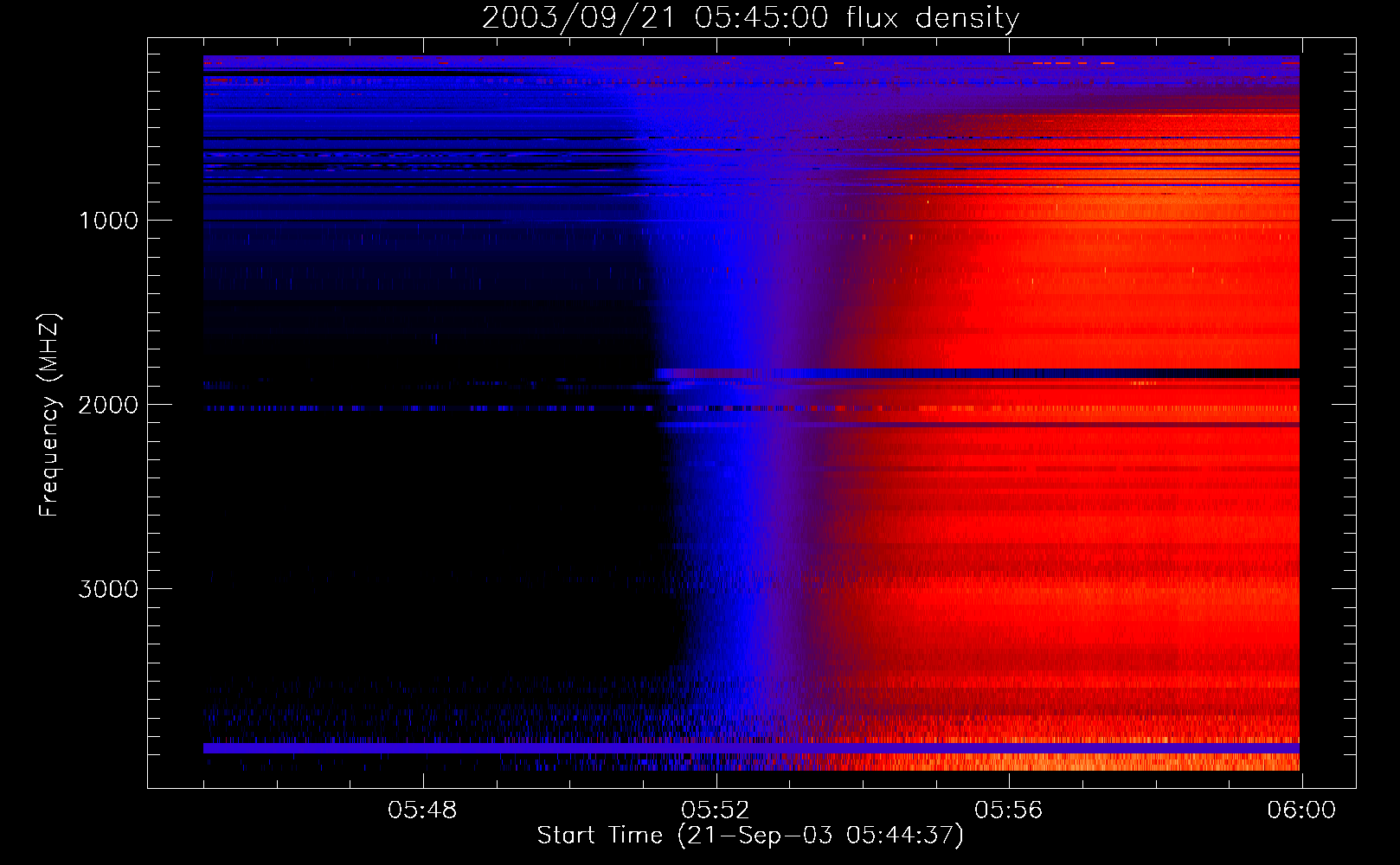
Task: Click the 2000 frequency tick label
Action: pyautogui.click(x=108, y=405)
